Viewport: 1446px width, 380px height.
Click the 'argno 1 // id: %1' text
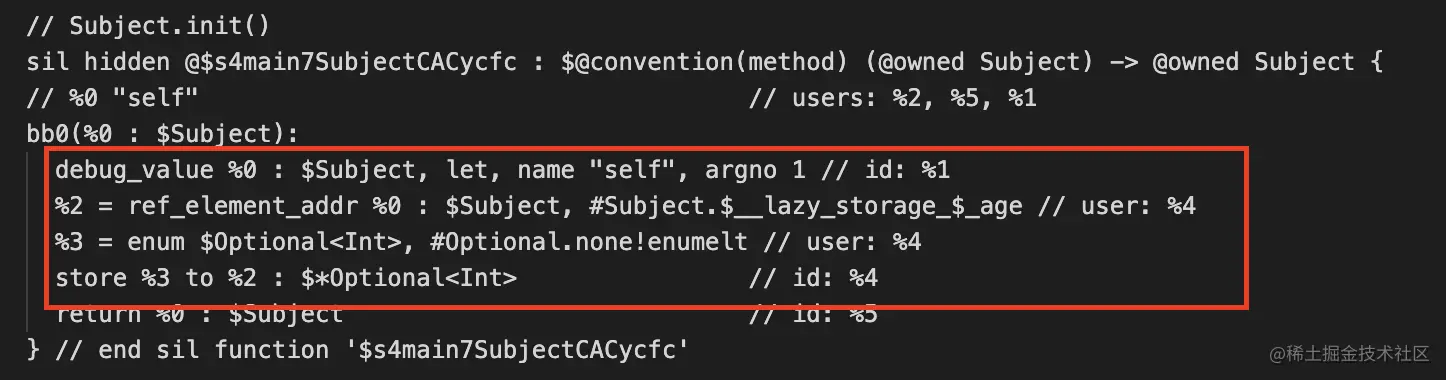click(827, 170)
